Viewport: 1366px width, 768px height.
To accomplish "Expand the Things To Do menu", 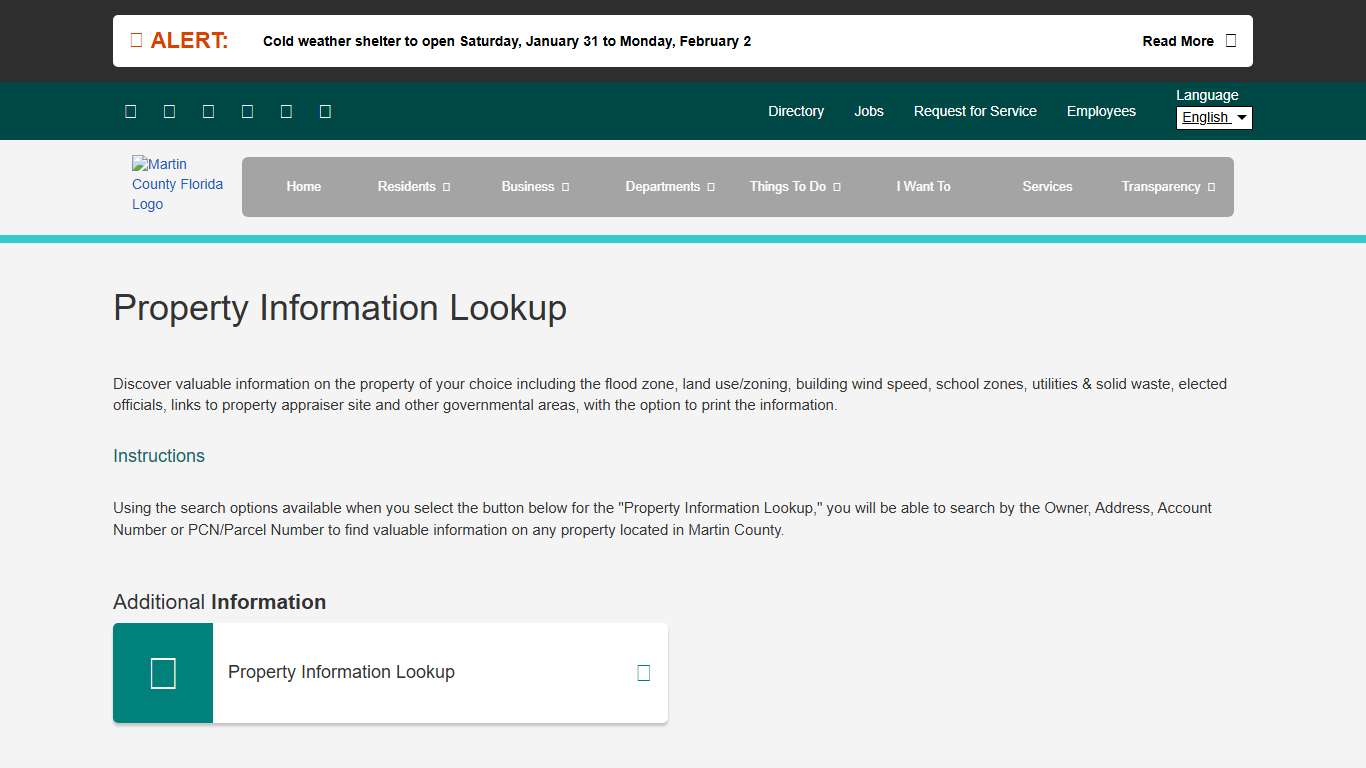I will tap(795, 187).
